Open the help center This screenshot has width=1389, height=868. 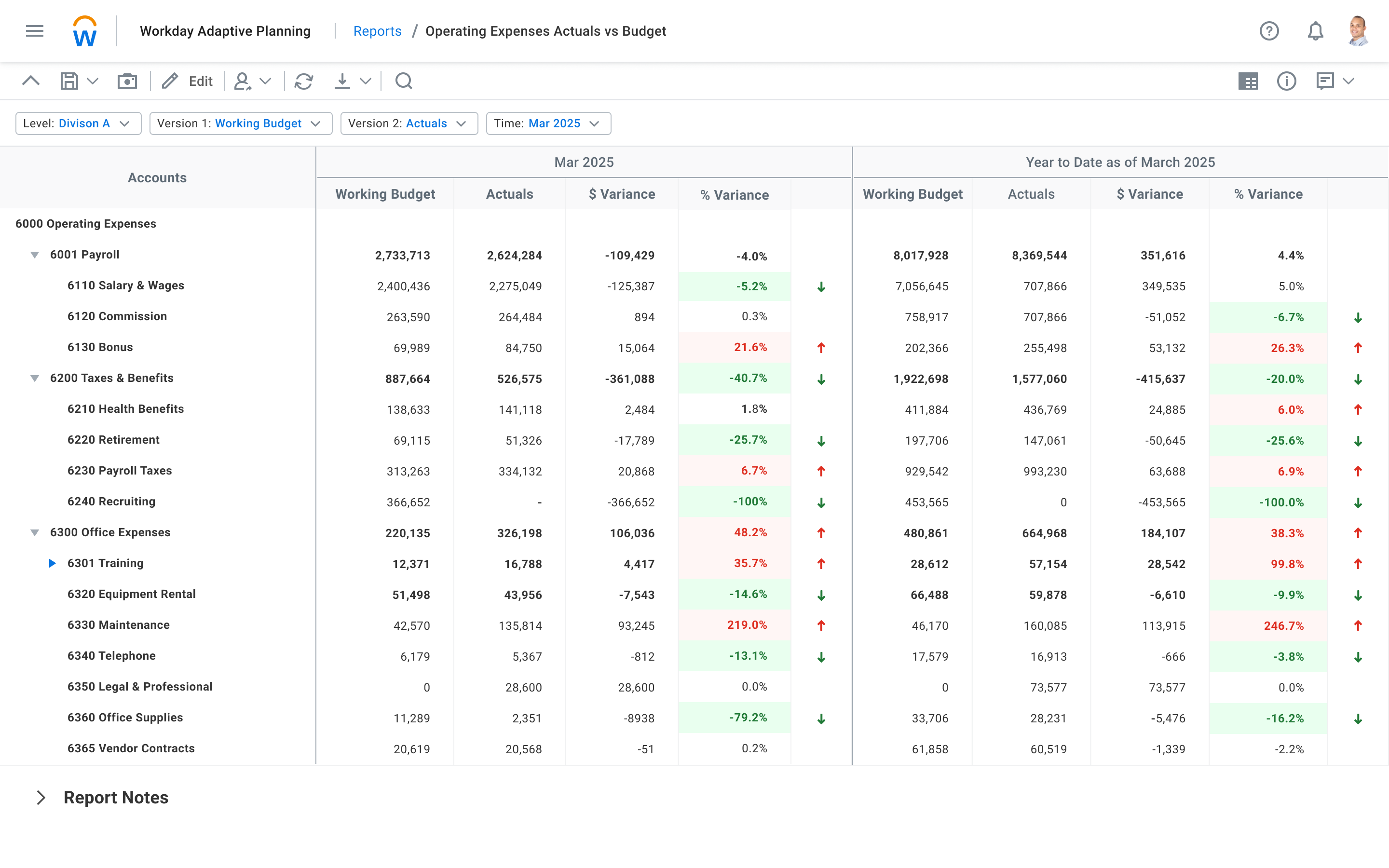1269,31
